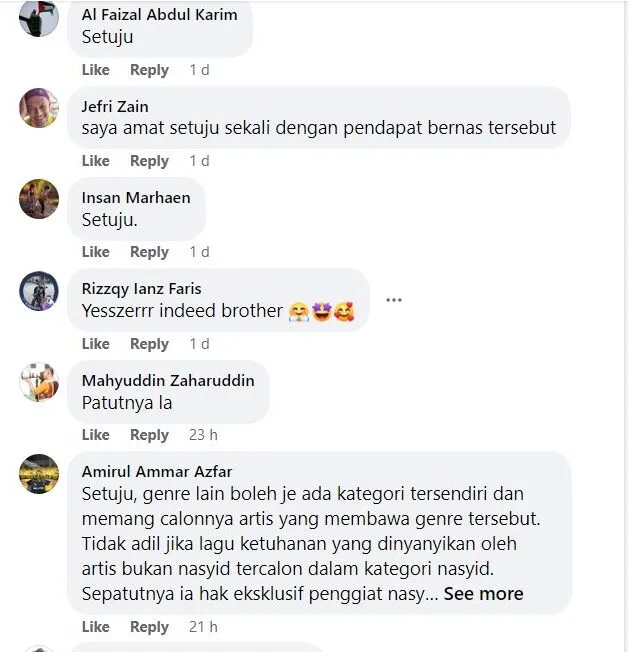Open Mahyuddin Zaharuddin's profile picture

click(x=39, y=382)
